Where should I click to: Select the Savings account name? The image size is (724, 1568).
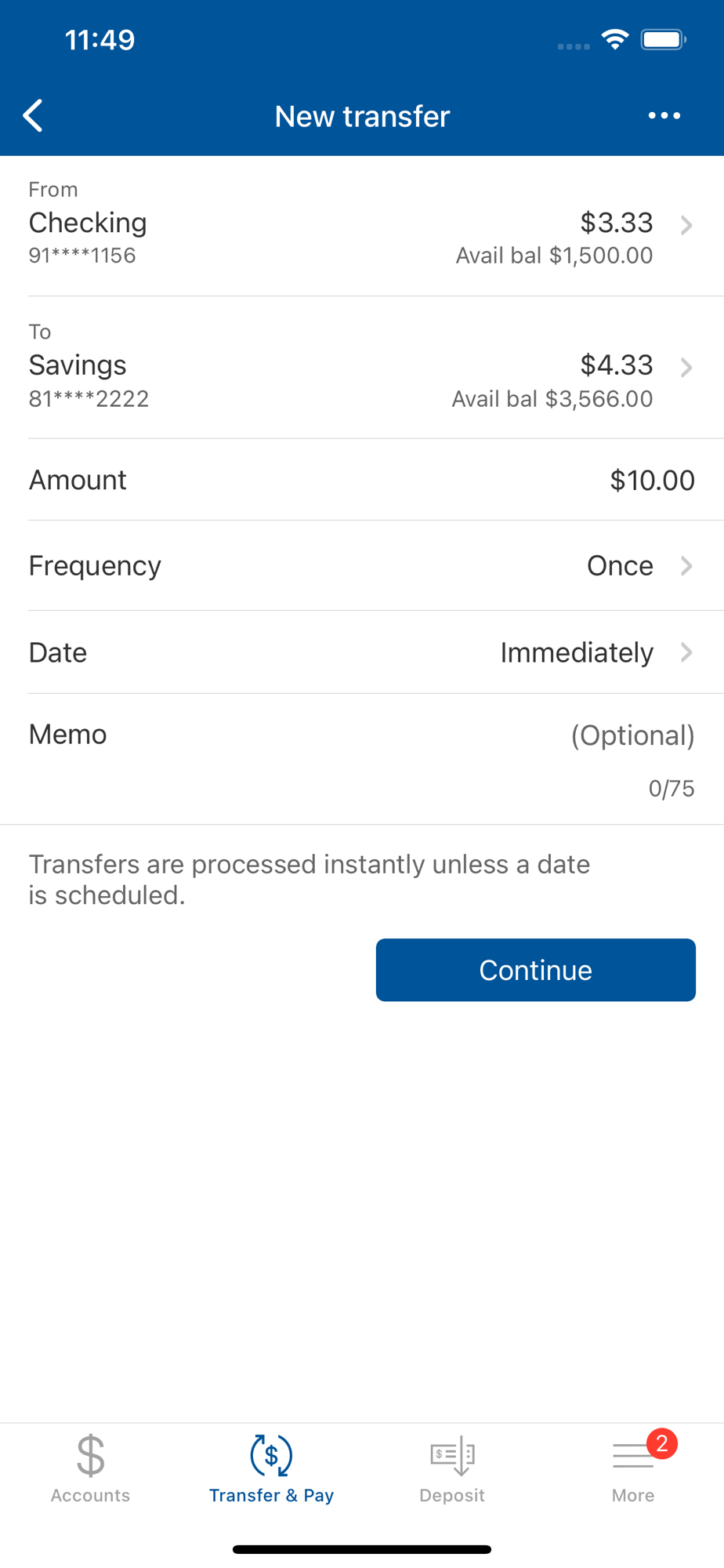[78, 365]
